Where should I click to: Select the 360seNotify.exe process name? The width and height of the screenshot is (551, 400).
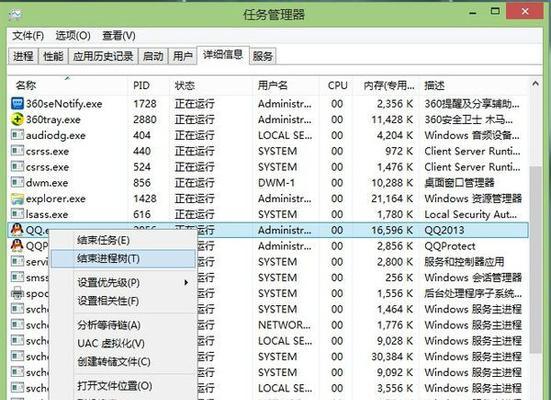coord(64,104)
